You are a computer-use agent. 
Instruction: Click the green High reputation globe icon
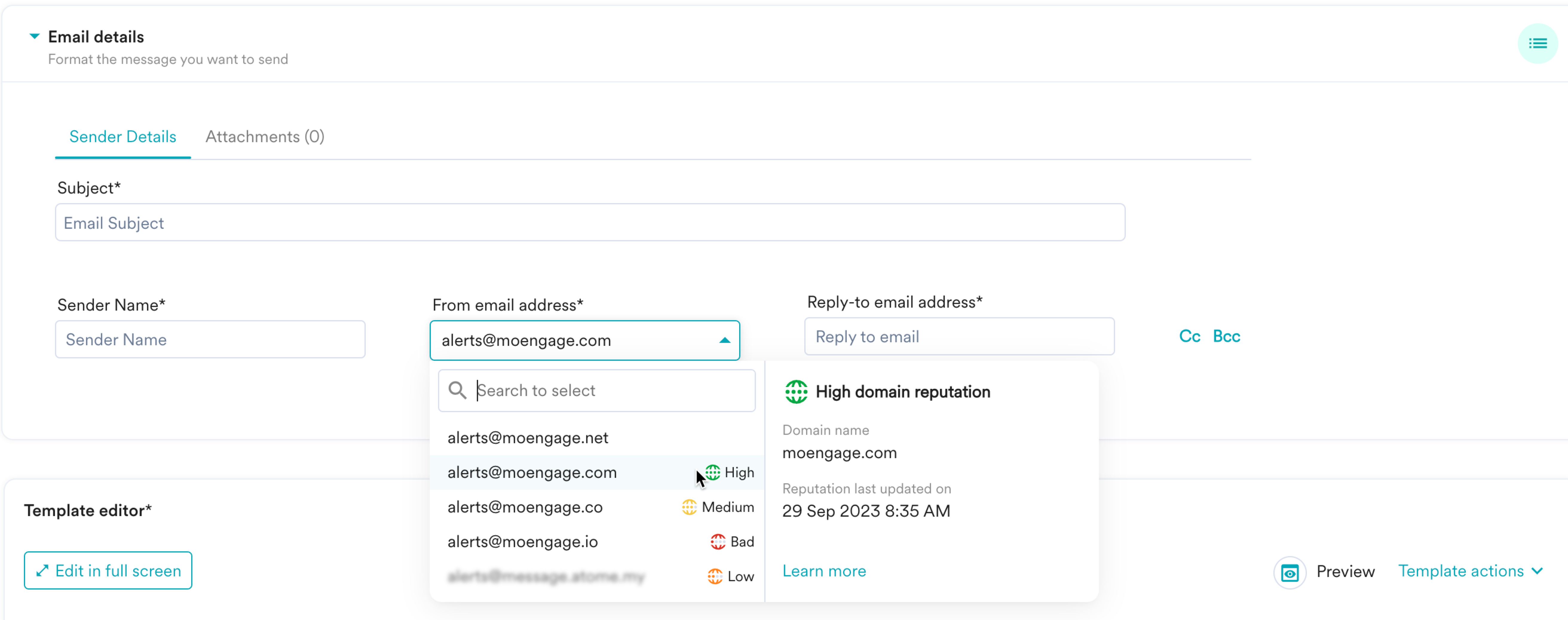[x=713, y=472]
